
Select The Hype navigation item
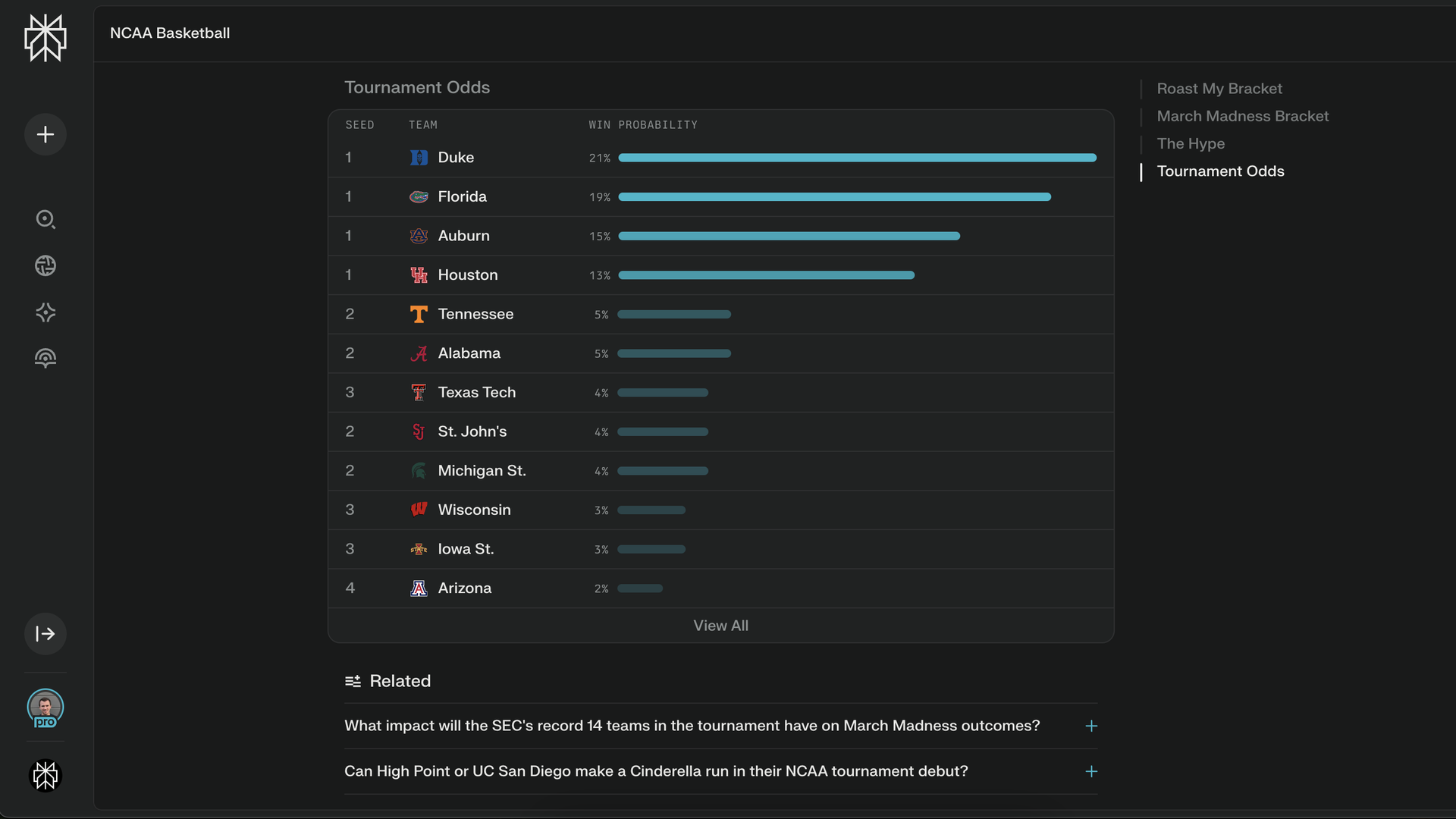[1191, 143]
